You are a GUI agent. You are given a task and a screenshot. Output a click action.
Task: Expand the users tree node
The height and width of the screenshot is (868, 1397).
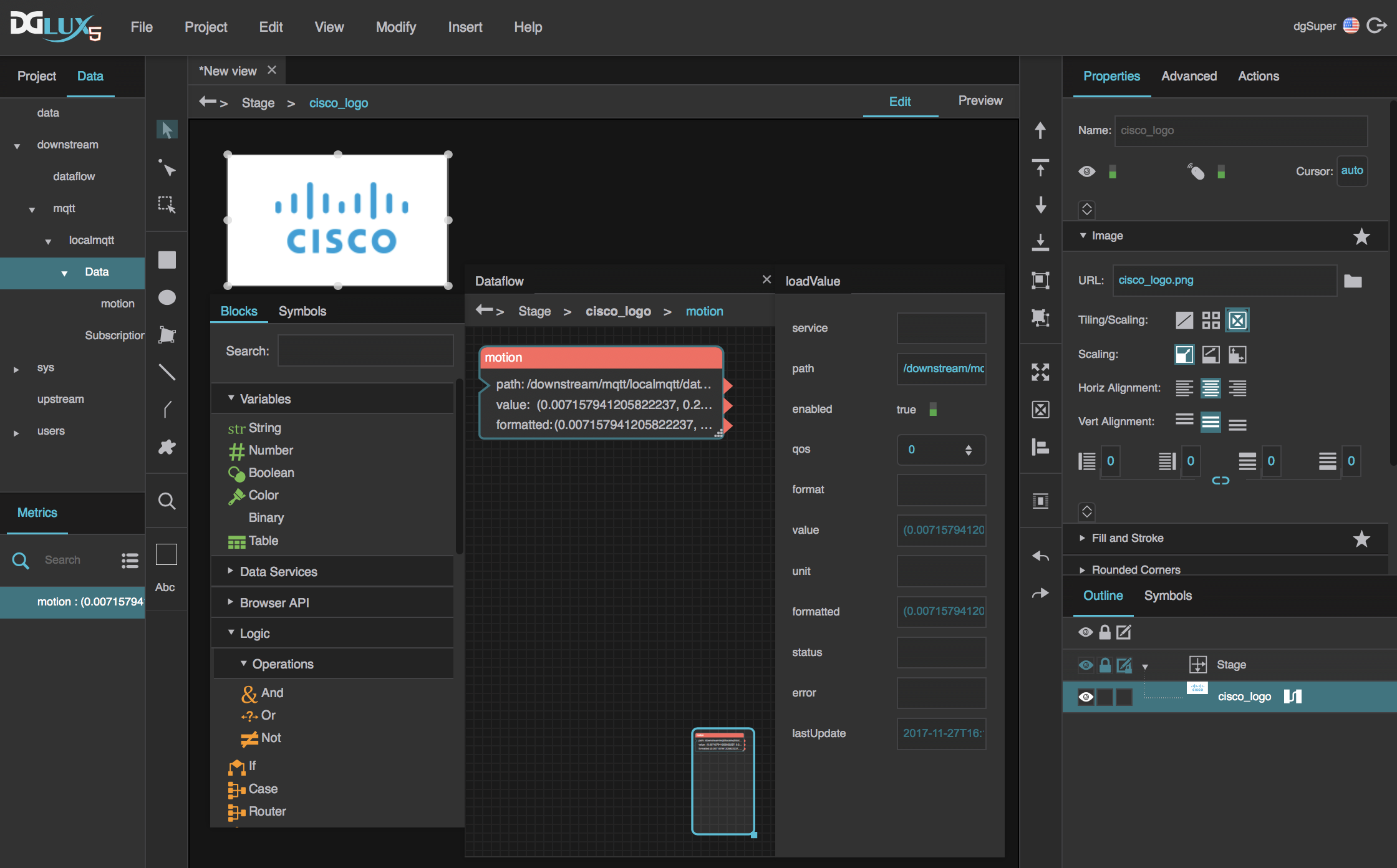16,433
